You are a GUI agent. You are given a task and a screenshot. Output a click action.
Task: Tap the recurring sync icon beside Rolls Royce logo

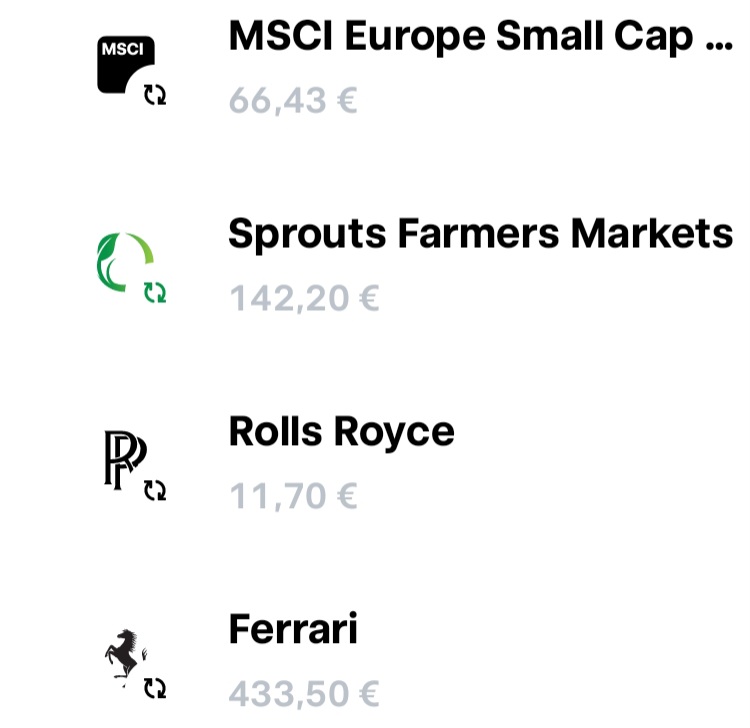point(155,490)
